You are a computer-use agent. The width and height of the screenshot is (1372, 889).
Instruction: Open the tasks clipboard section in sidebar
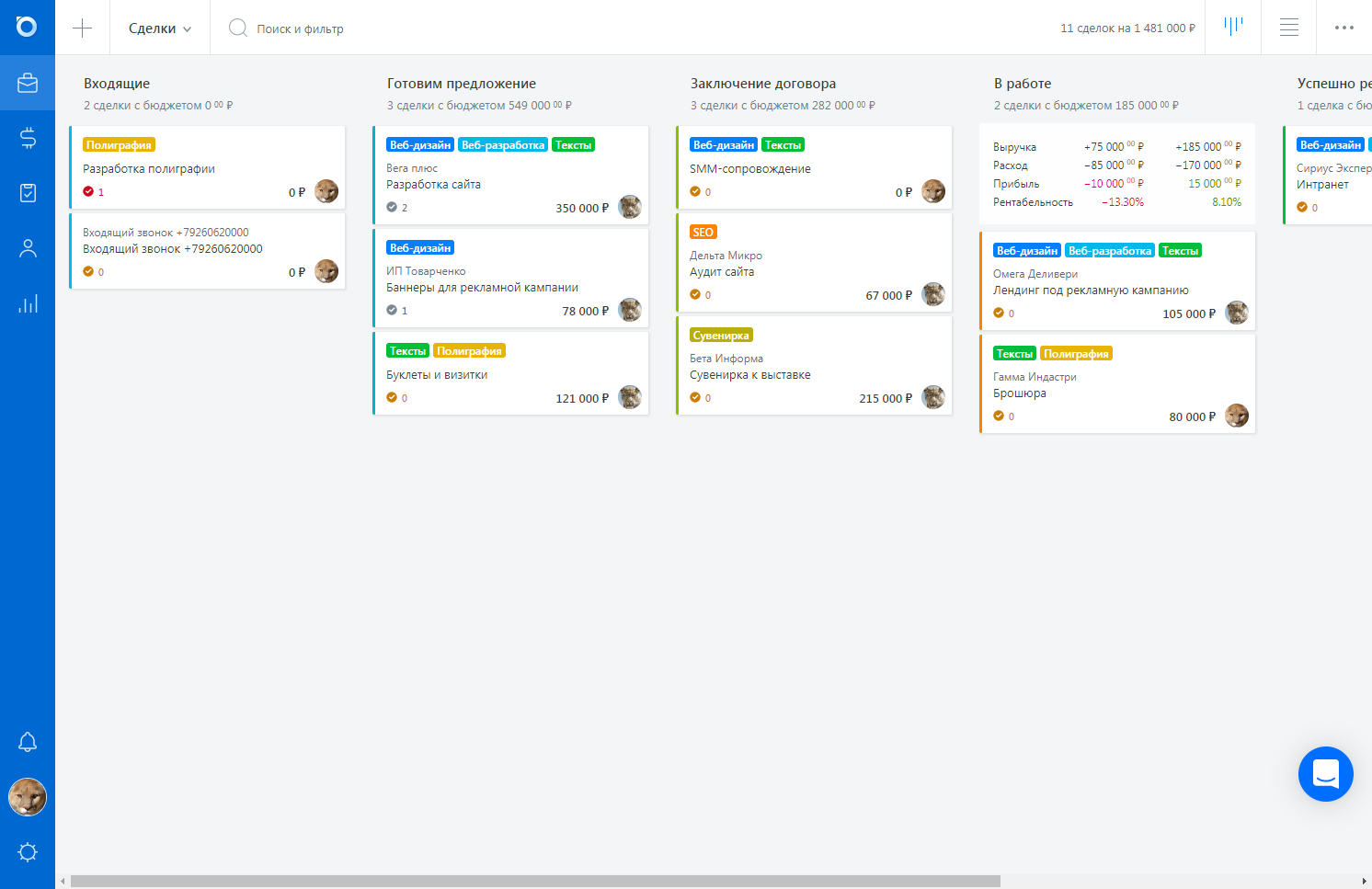coord(28,193)
